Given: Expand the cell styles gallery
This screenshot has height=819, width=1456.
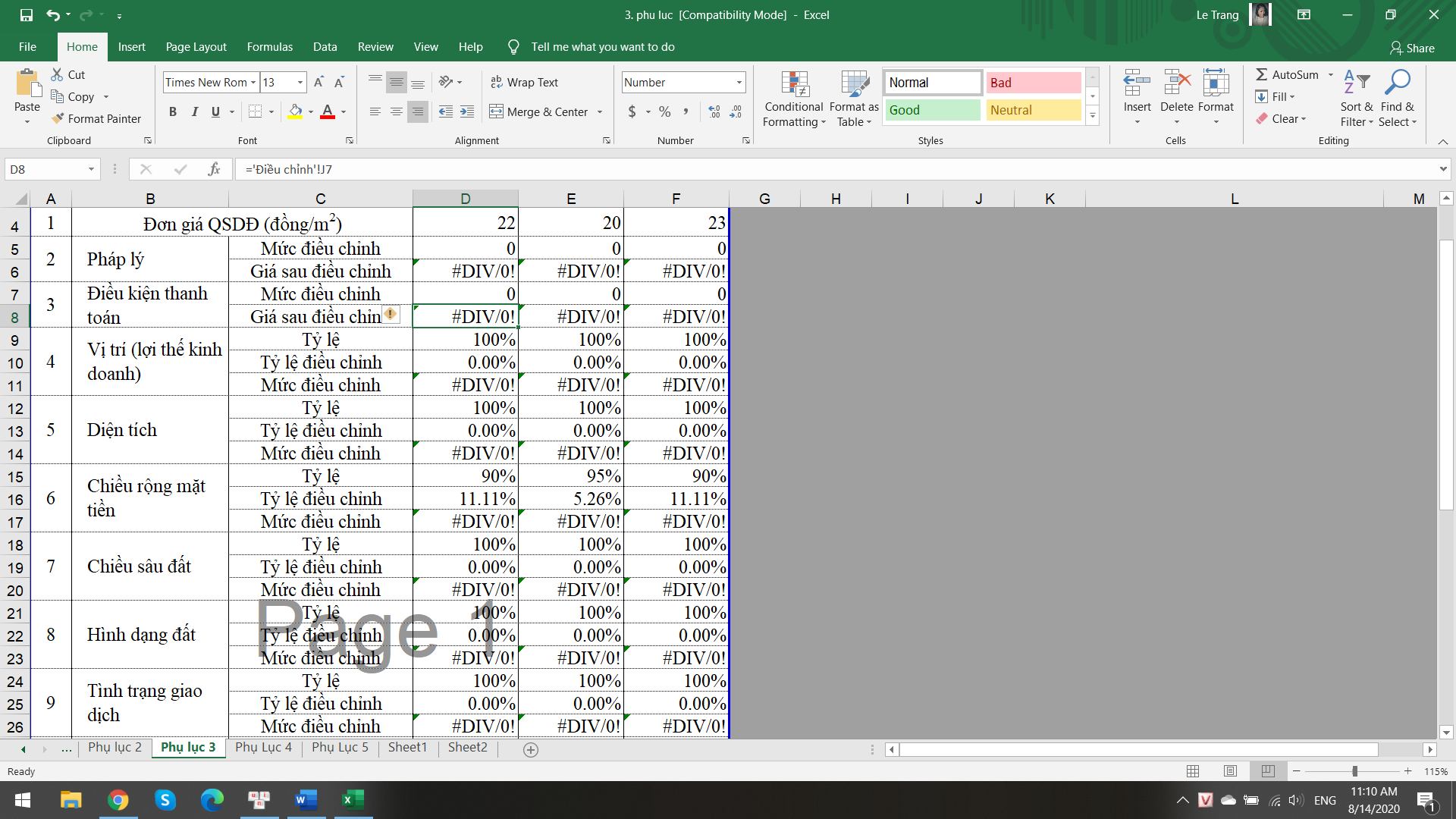Looking at the screenshot, I should pos(1093,116).
